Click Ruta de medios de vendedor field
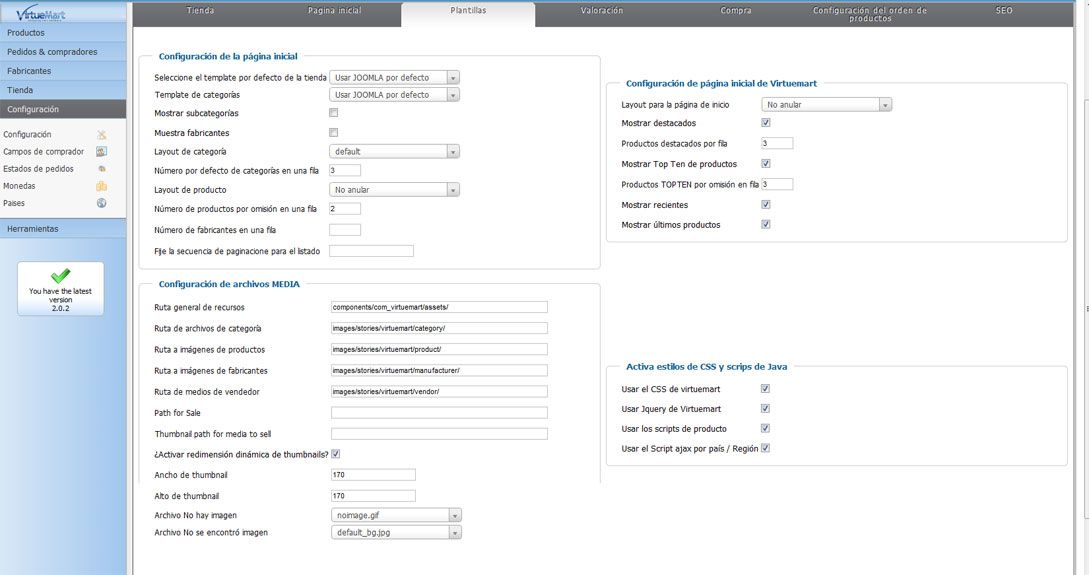Viewport: 1089px width, 575px height. point(439,392)
